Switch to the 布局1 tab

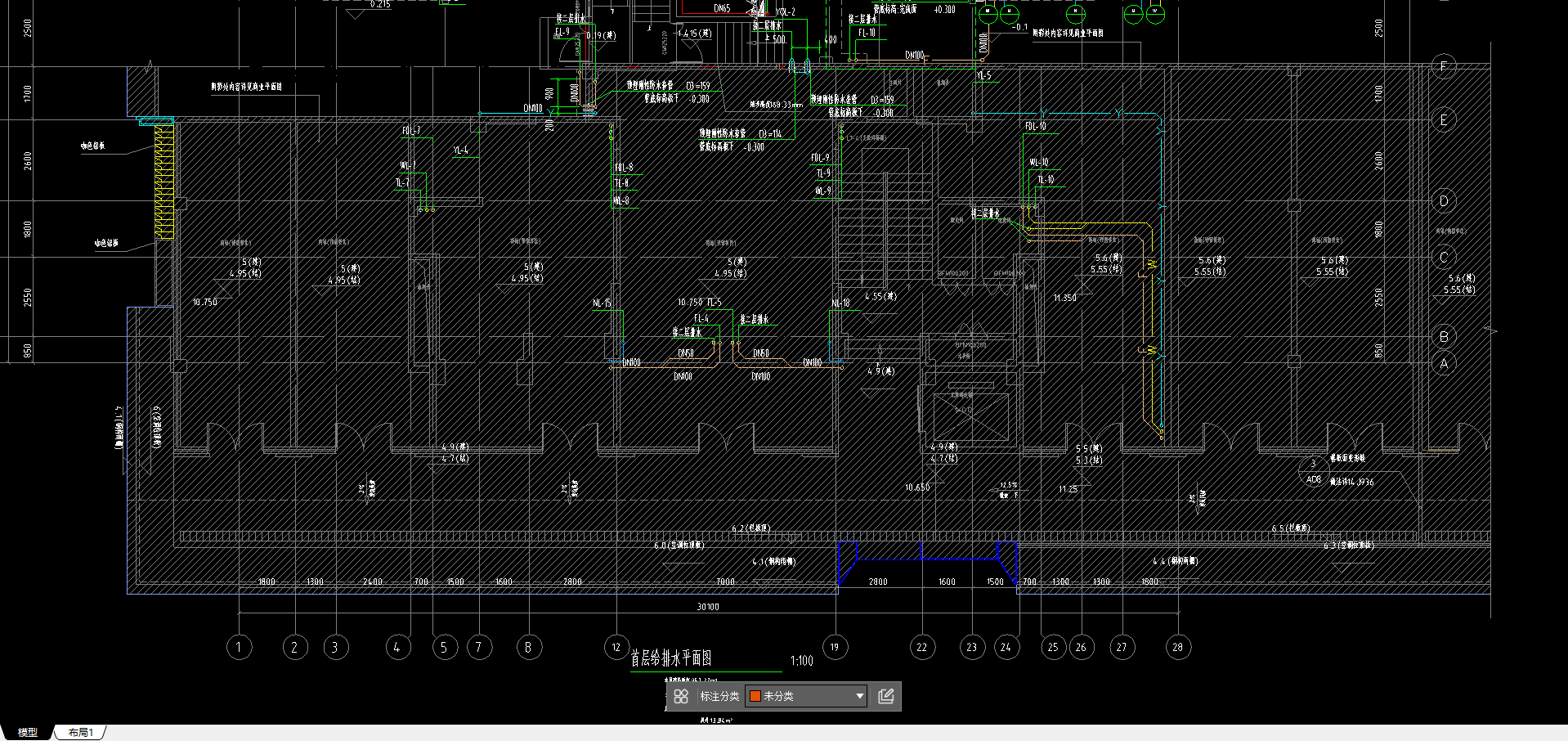80,733
